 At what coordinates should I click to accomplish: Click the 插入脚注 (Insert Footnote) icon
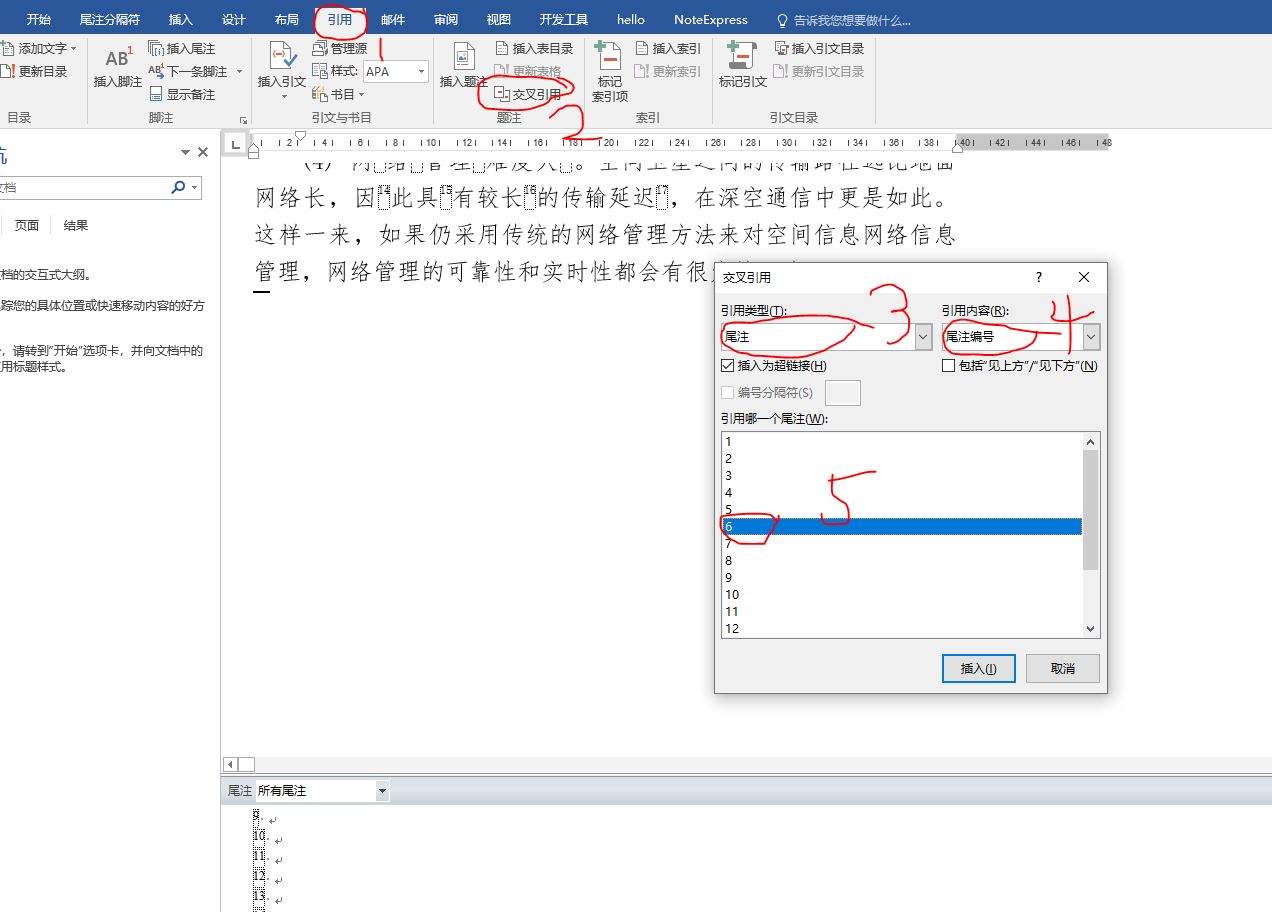118,58
